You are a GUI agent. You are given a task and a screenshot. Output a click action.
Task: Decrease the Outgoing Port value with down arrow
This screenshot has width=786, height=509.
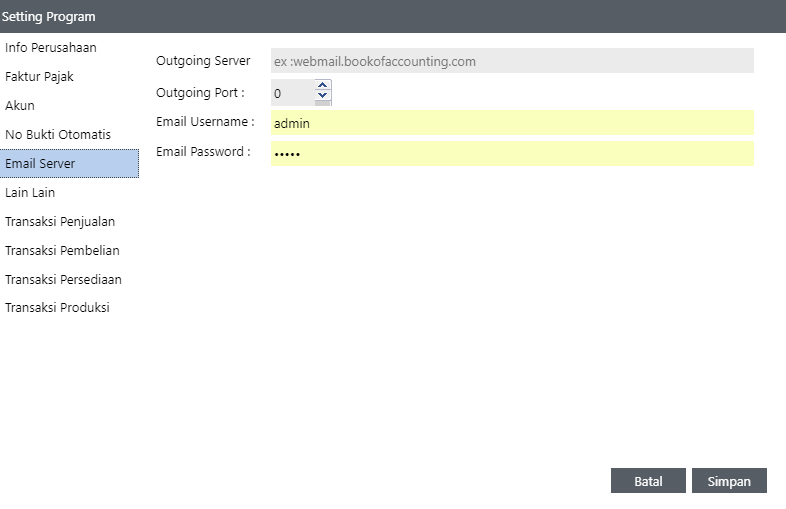pyautogui.click(x=322, y=96)
